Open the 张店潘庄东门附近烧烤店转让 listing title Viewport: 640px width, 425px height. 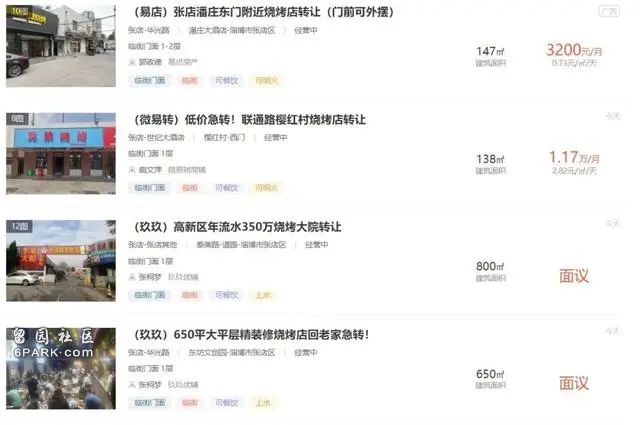(x=263, y=12)
